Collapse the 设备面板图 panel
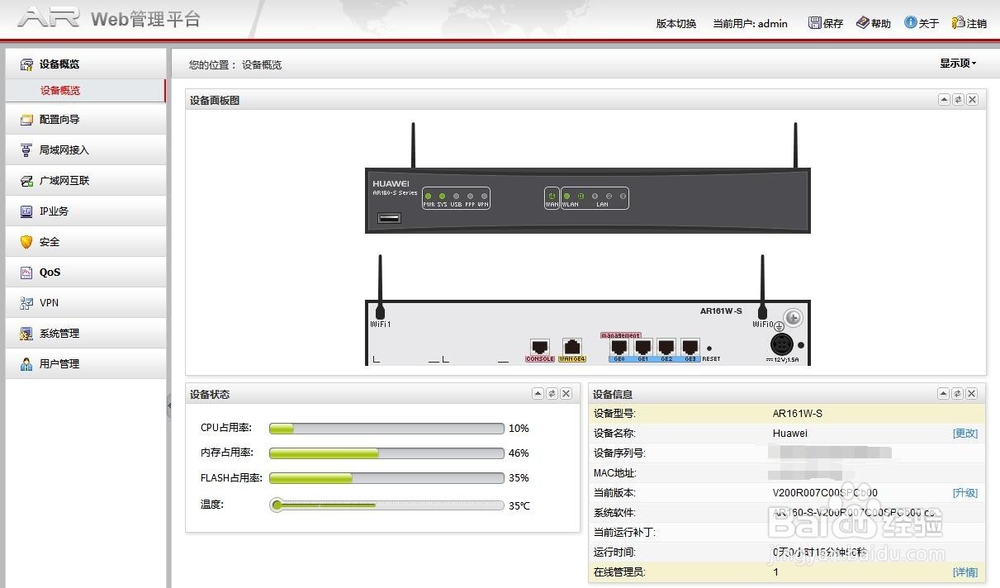The height and width of the screenshot is (588, 1000). [x=944, y=99]
